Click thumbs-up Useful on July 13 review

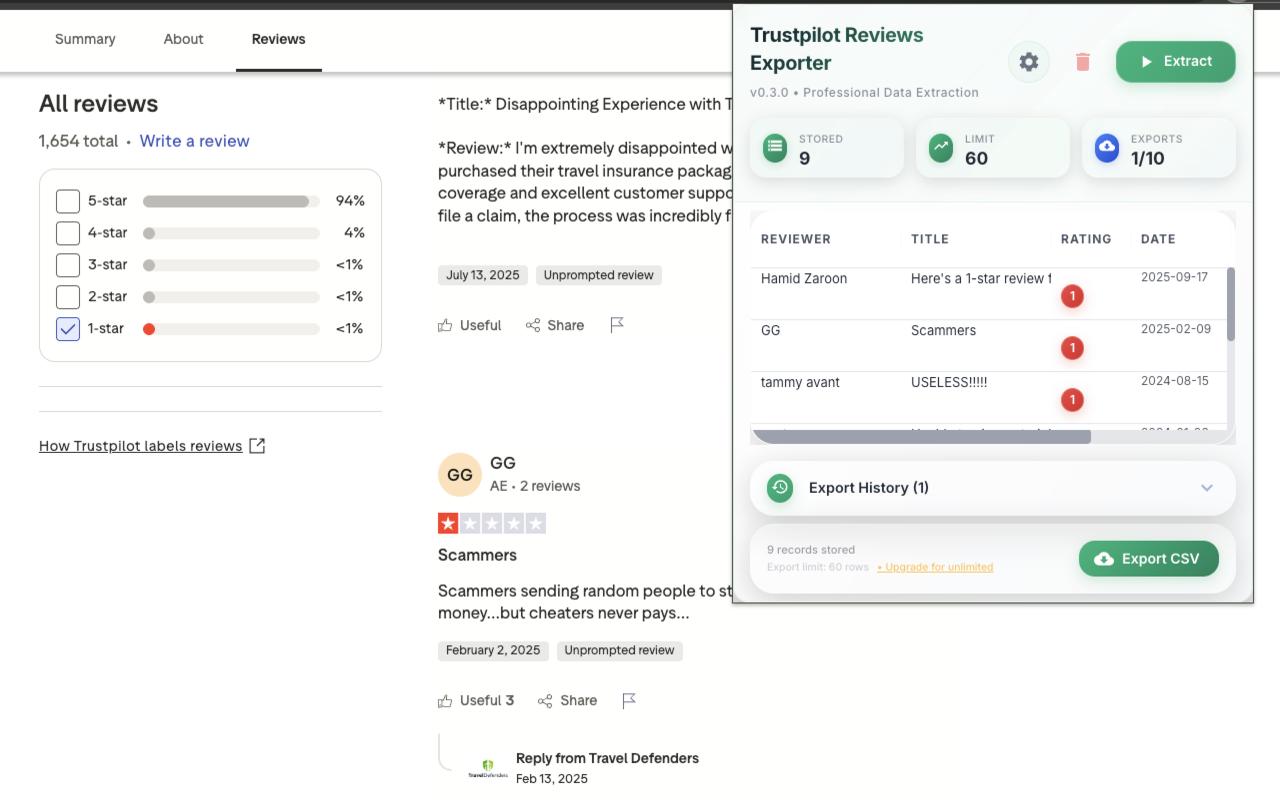tap(469, 325)
